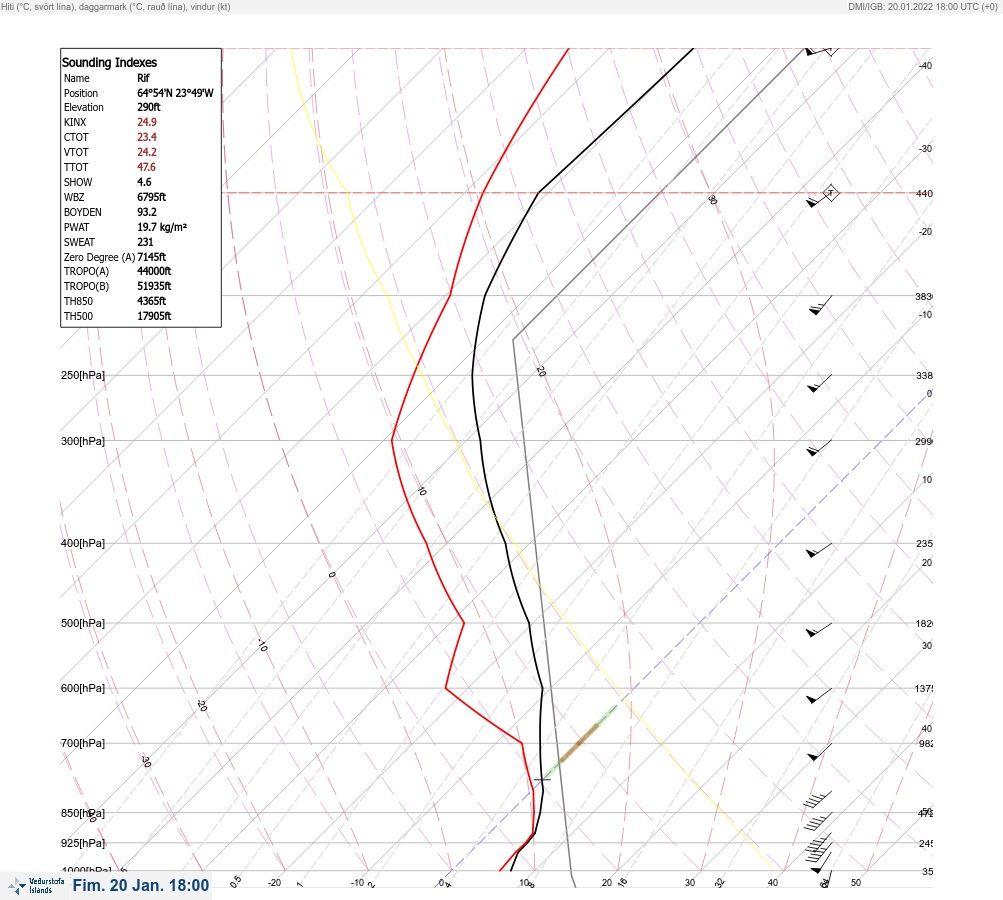
Task: Click the 700[hPa] pressure label
Action: pos(83,743)
